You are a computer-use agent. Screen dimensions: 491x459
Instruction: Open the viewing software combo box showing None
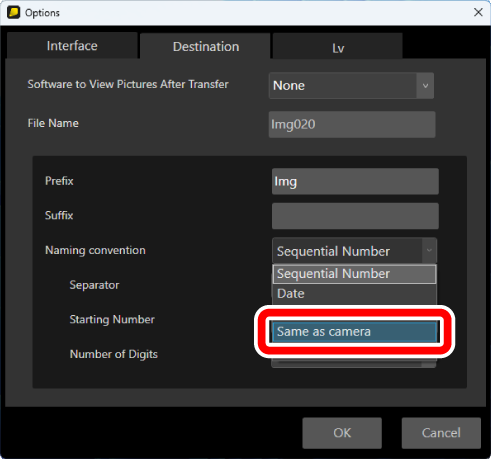[351, 86]
